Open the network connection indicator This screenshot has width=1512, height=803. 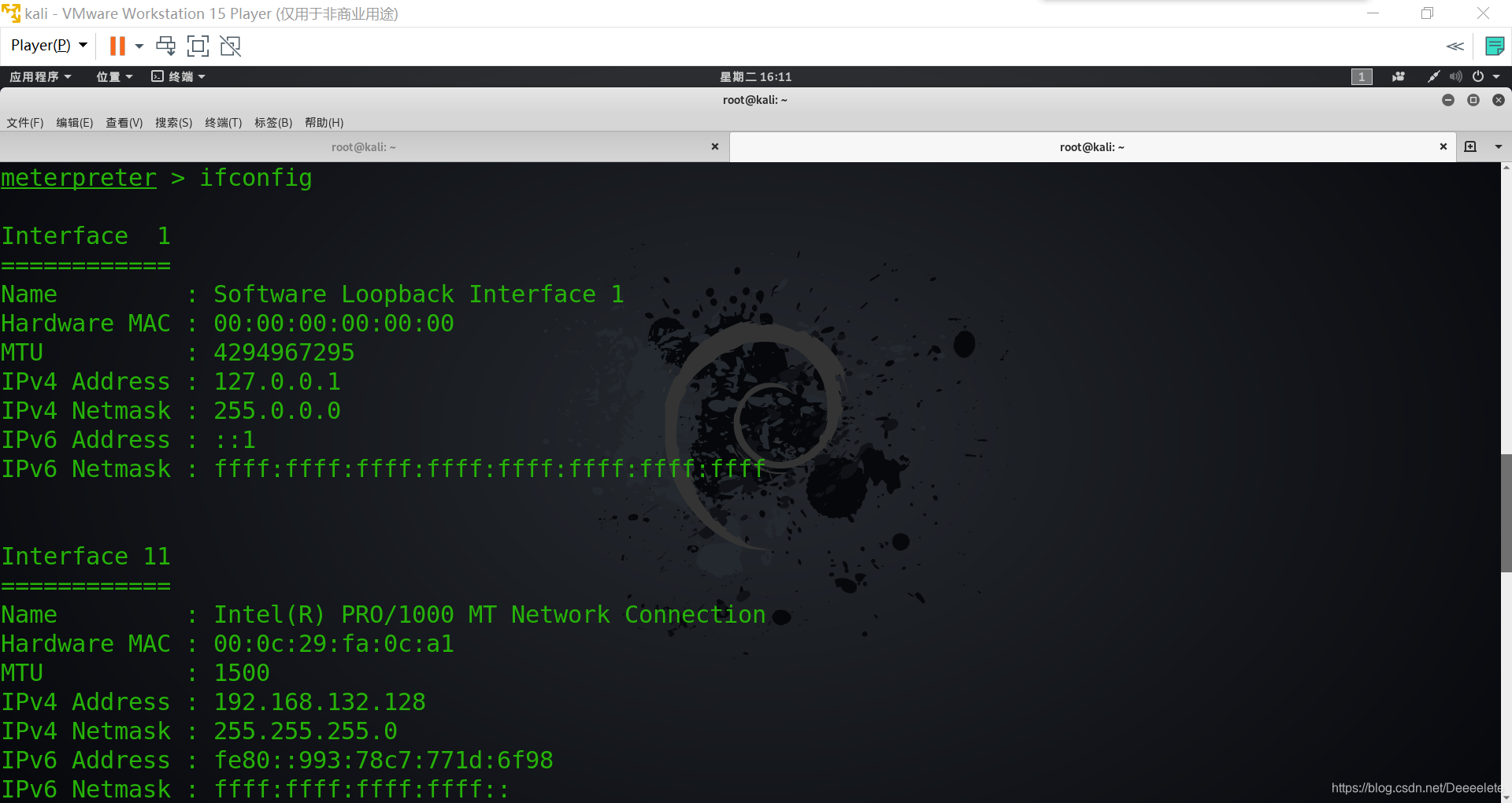[x=1434, y=76]
